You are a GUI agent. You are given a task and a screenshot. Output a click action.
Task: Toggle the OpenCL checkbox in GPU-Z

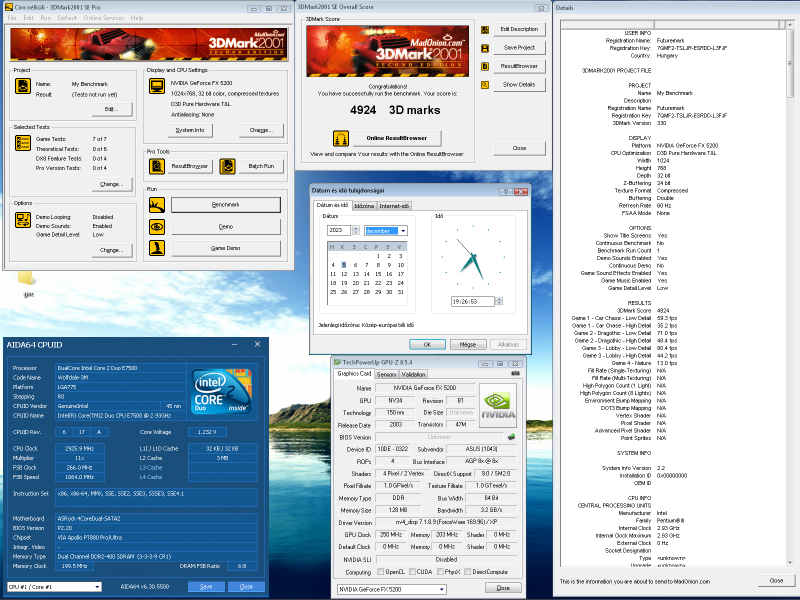point(380,572)
